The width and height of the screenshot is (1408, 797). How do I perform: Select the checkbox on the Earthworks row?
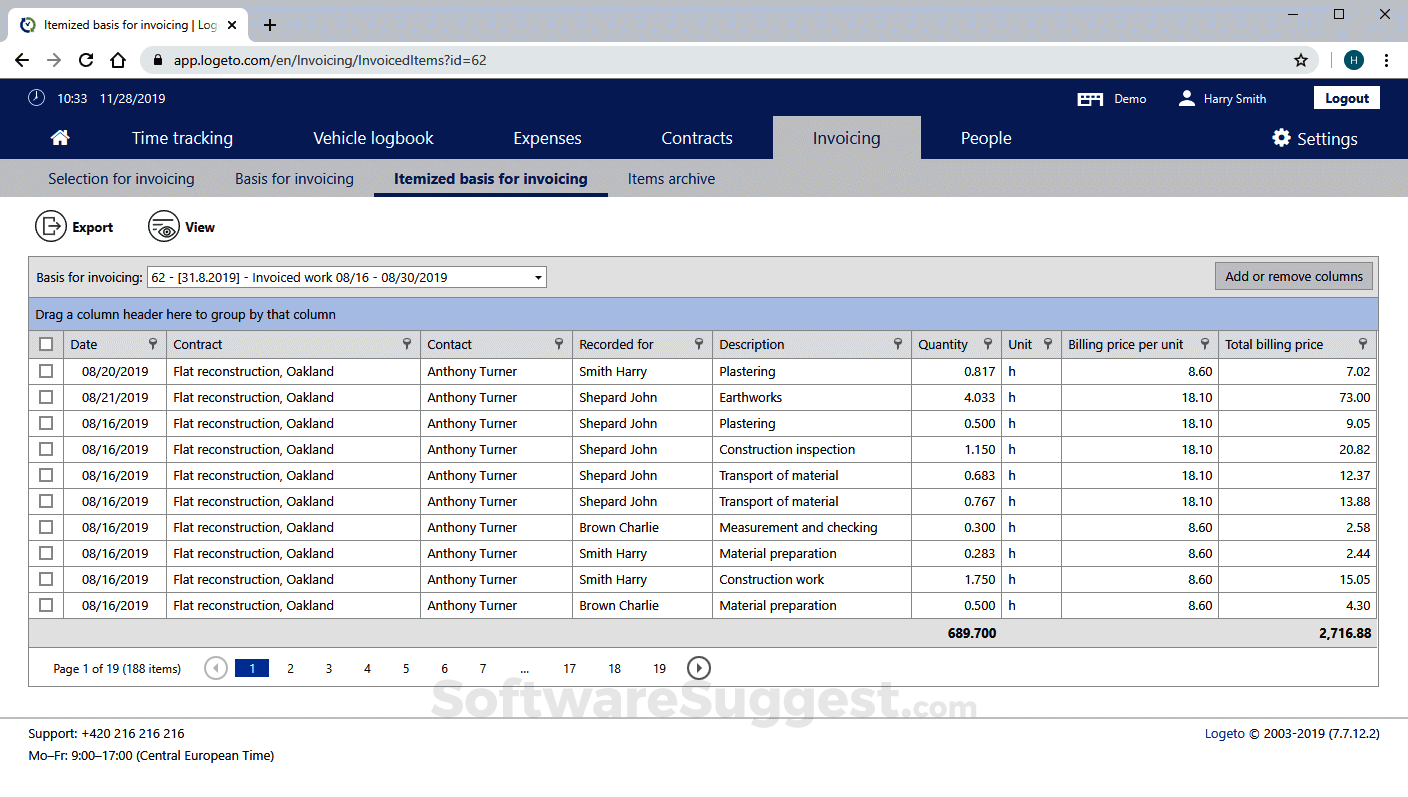coord(45,397)
